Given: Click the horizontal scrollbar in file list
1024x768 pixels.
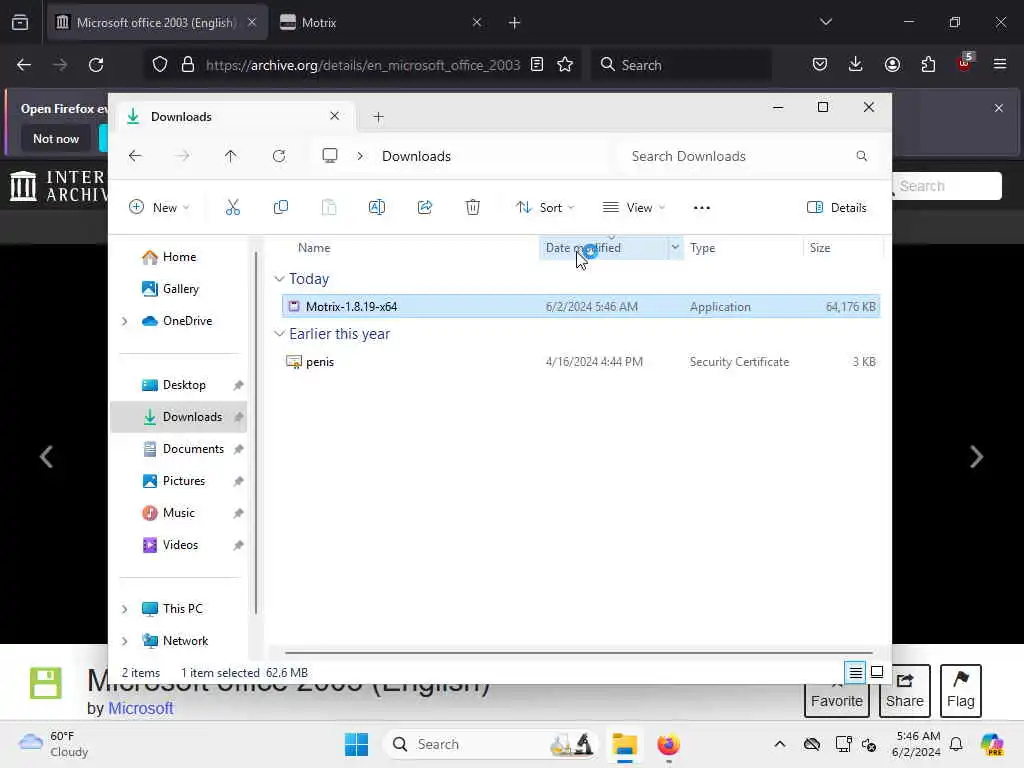Looking at the screenshot, I should tap(579, 652).
